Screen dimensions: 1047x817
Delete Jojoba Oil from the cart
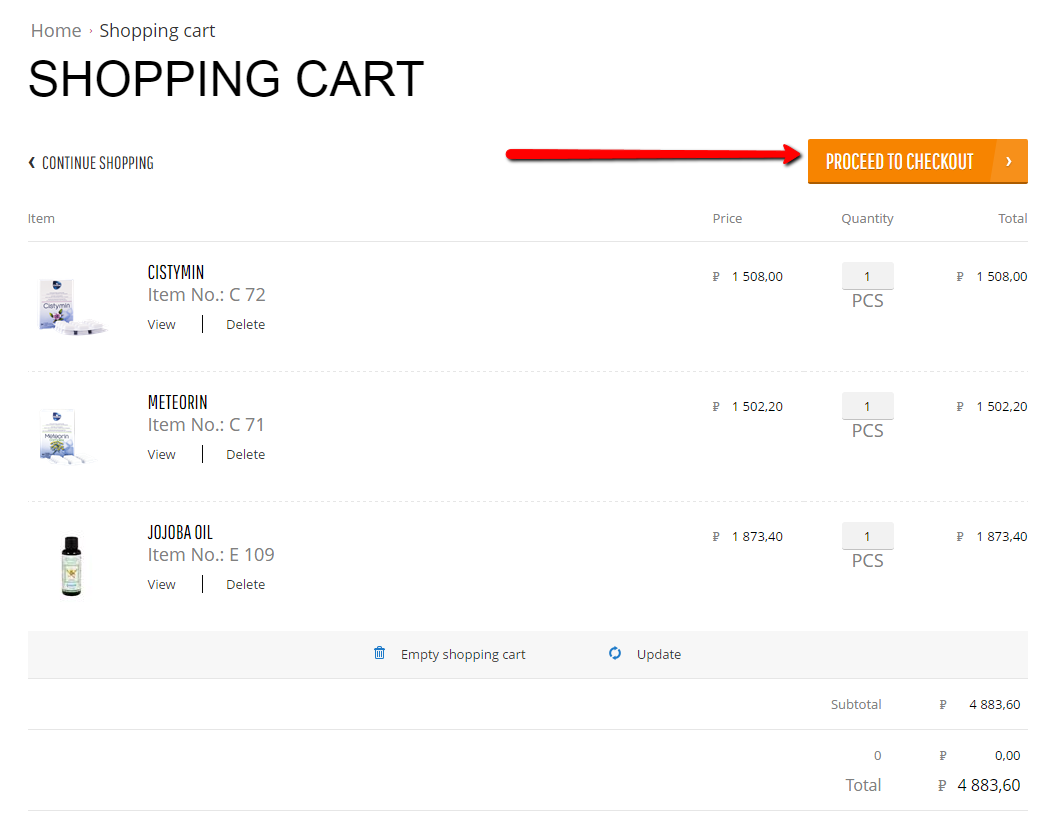point(246,585)
